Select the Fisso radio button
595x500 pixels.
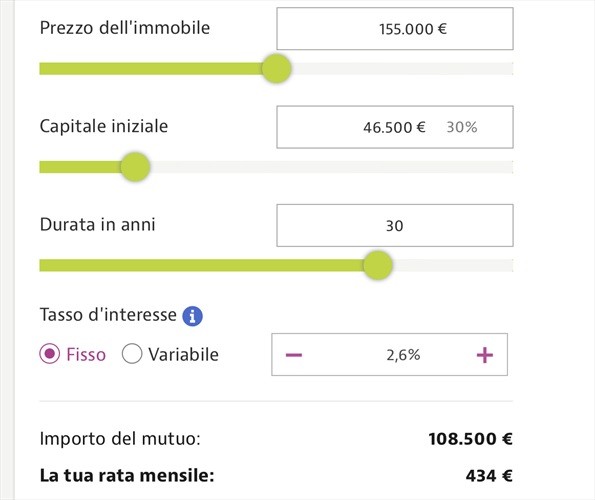(50, 354)
